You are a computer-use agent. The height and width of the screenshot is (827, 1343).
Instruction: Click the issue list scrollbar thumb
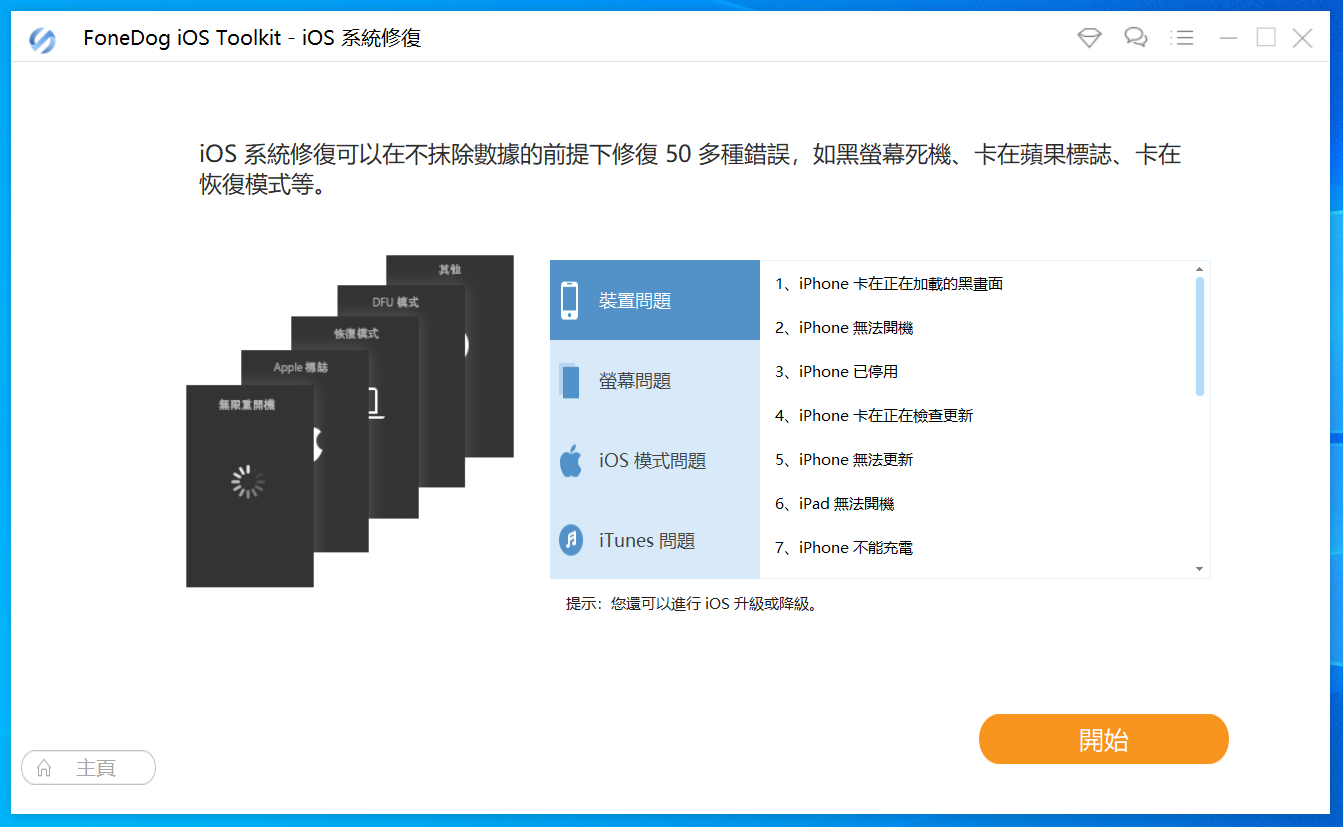[1200, 336]
